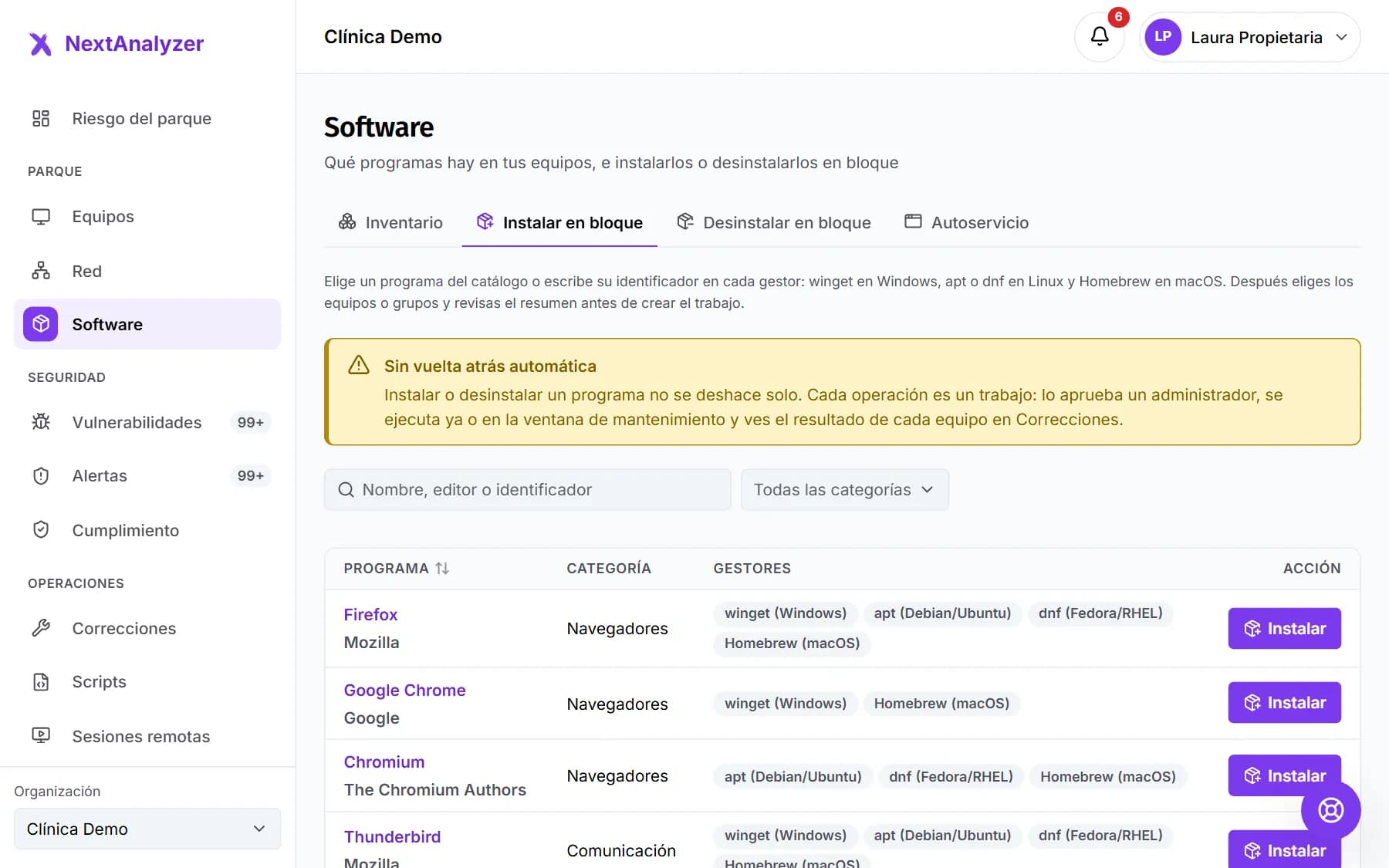This screenshot has width=1389, height=868.
Task: Click the Sesiones remotas screen icon
Action: pos(41,736)
